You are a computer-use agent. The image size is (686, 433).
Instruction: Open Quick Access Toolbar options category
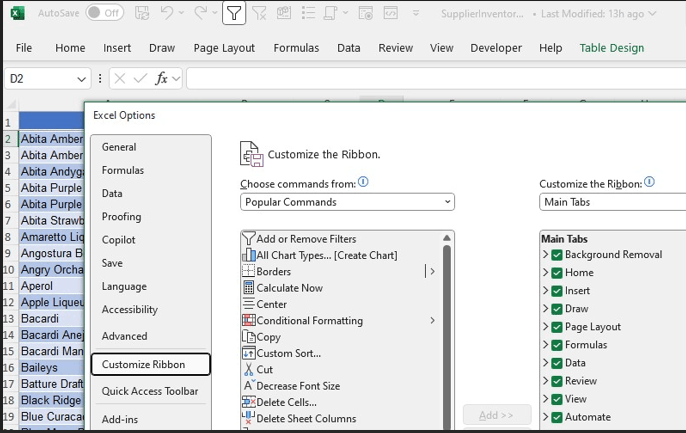(151, 391)
